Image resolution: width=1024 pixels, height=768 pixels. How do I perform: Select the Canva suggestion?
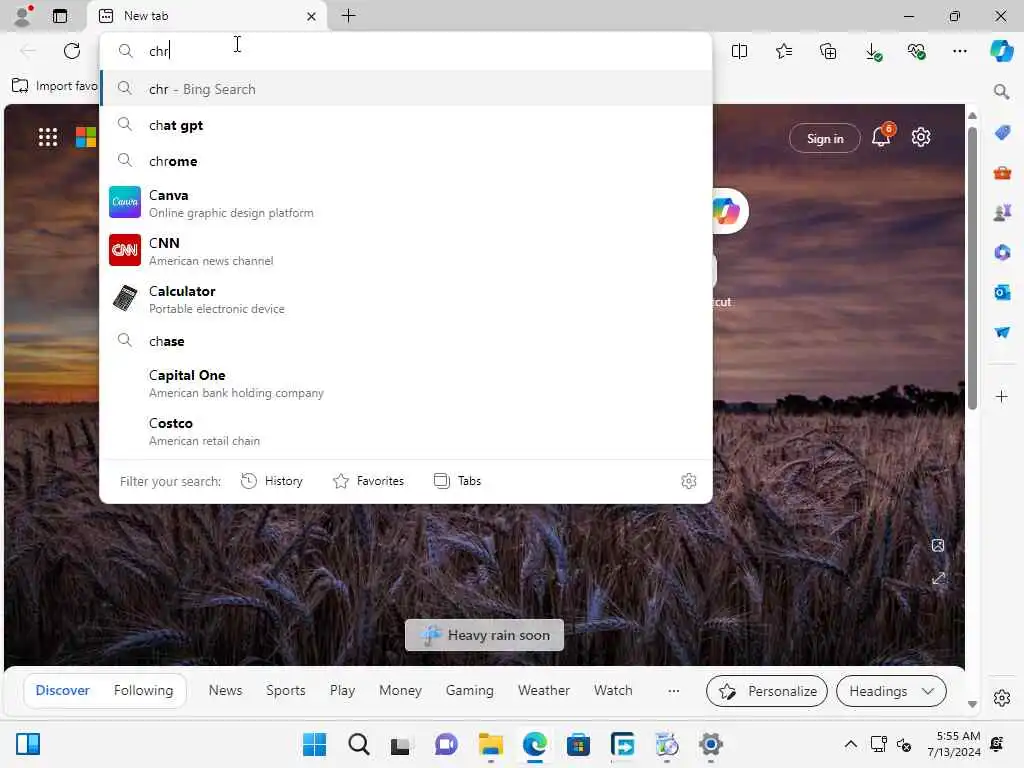[x=406, y=203]
